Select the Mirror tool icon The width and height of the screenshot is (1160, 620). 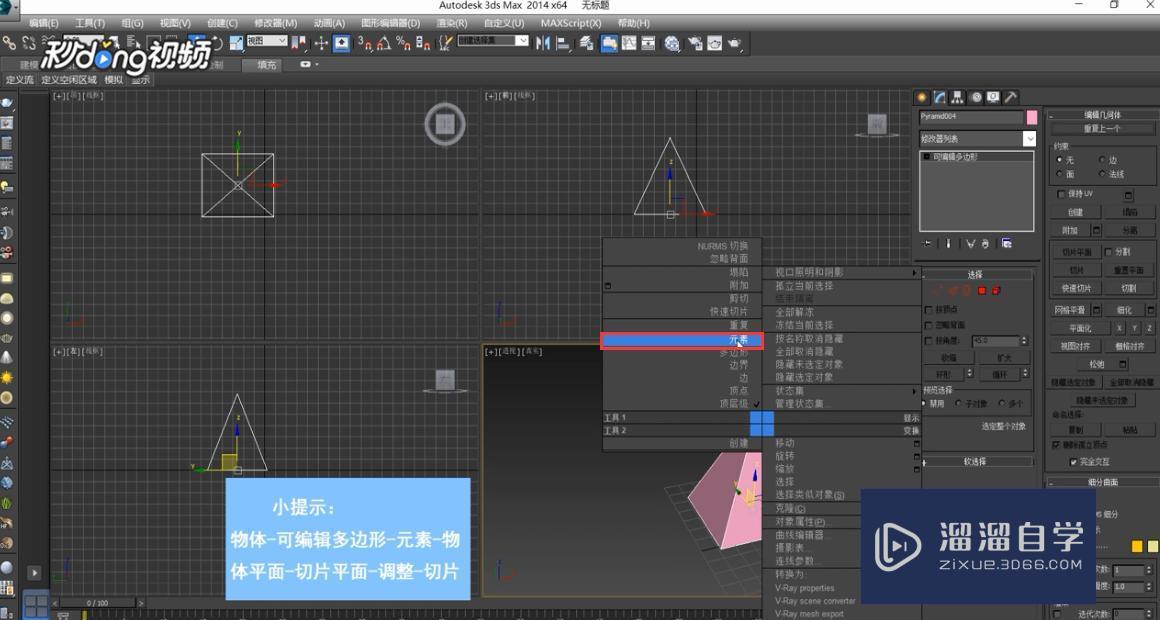coord(541,43)
